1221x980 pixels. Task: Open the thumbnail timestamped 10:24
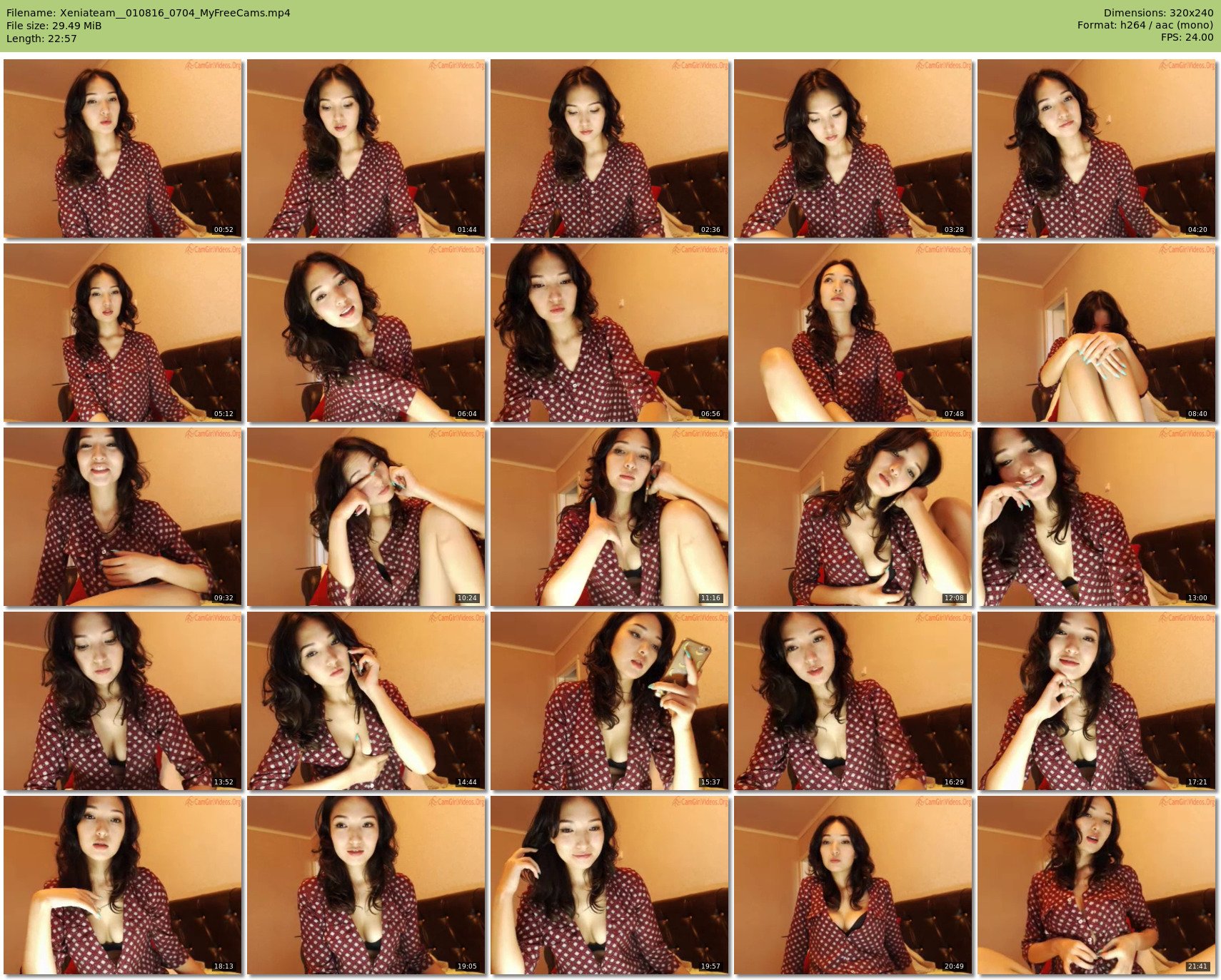366,517
